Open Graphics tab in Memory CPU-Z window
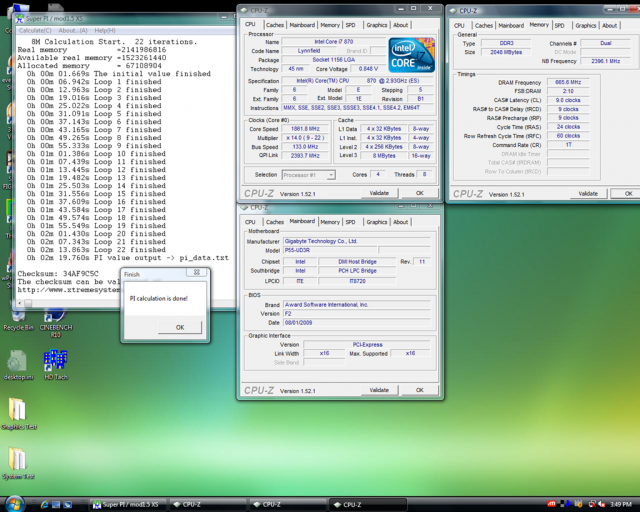640x512 pixels. click(586, 26)
